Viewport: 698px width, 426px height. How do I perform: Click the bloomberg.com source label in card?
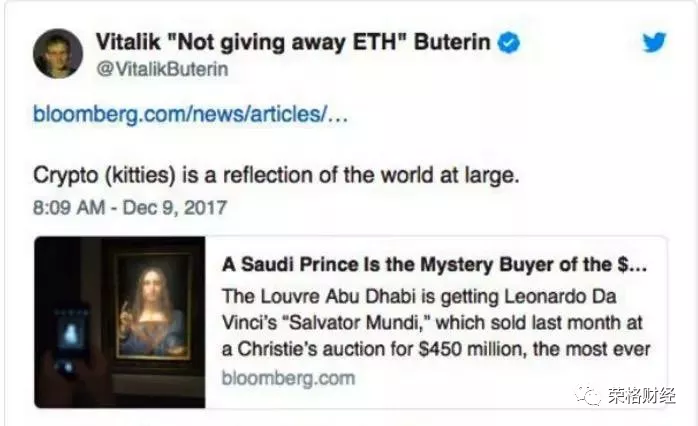(288, 378)
